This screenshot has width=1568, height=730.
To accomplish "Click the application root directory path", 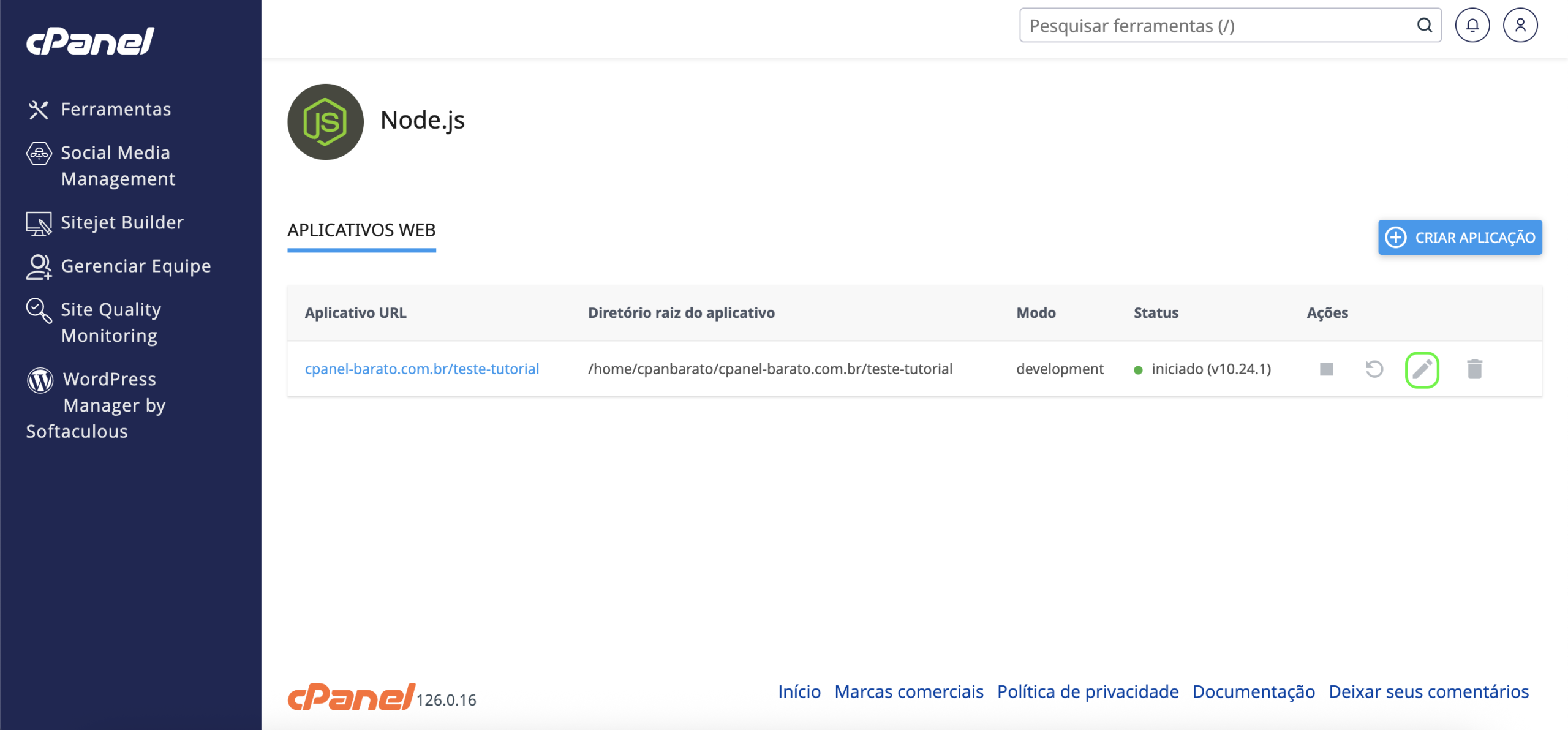I will click(770, 369).
